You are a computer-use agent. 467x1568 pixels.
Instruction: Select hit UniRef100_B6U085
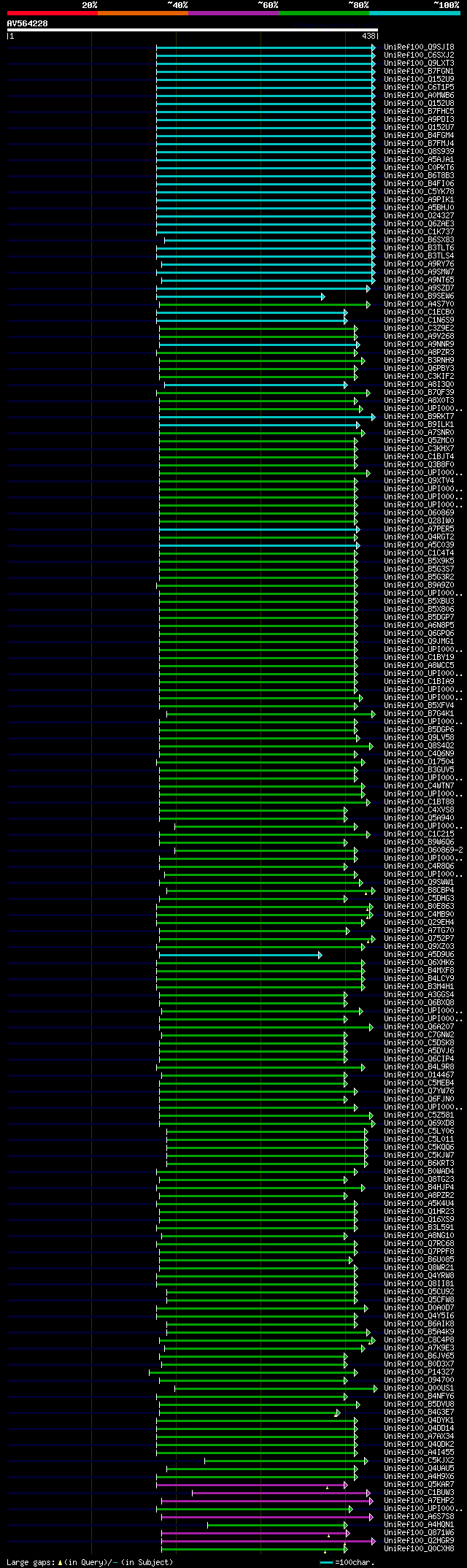click(419, 1259)
